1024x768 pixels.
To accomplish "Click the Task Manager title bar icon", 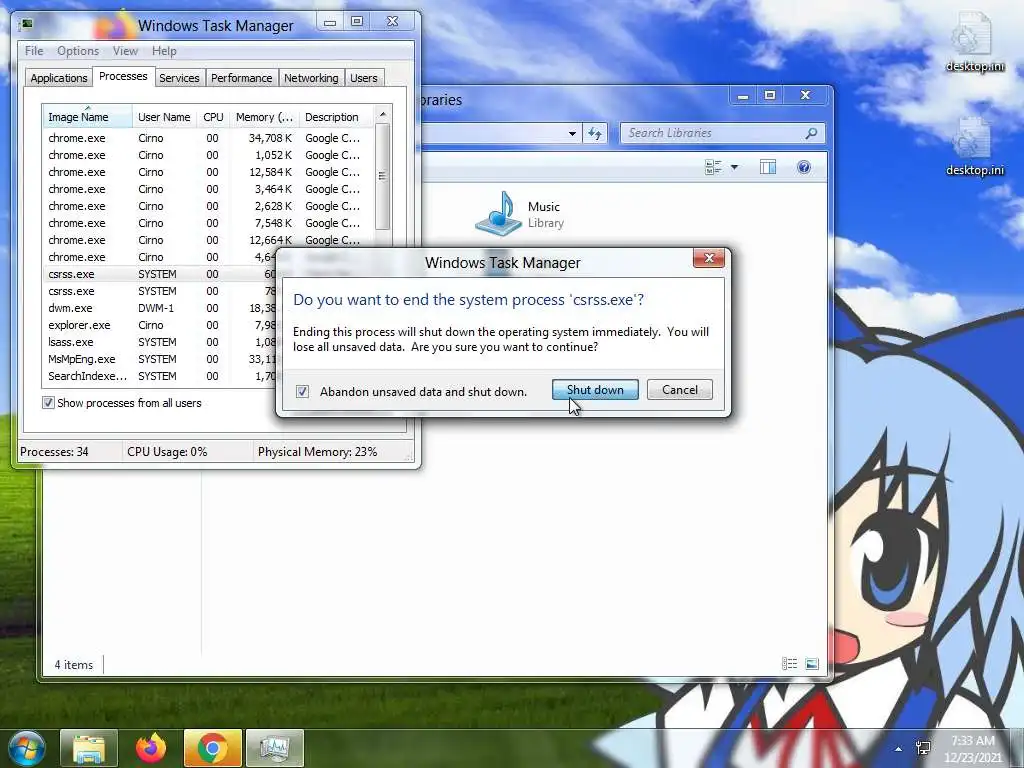I will (x=26, y=25).
